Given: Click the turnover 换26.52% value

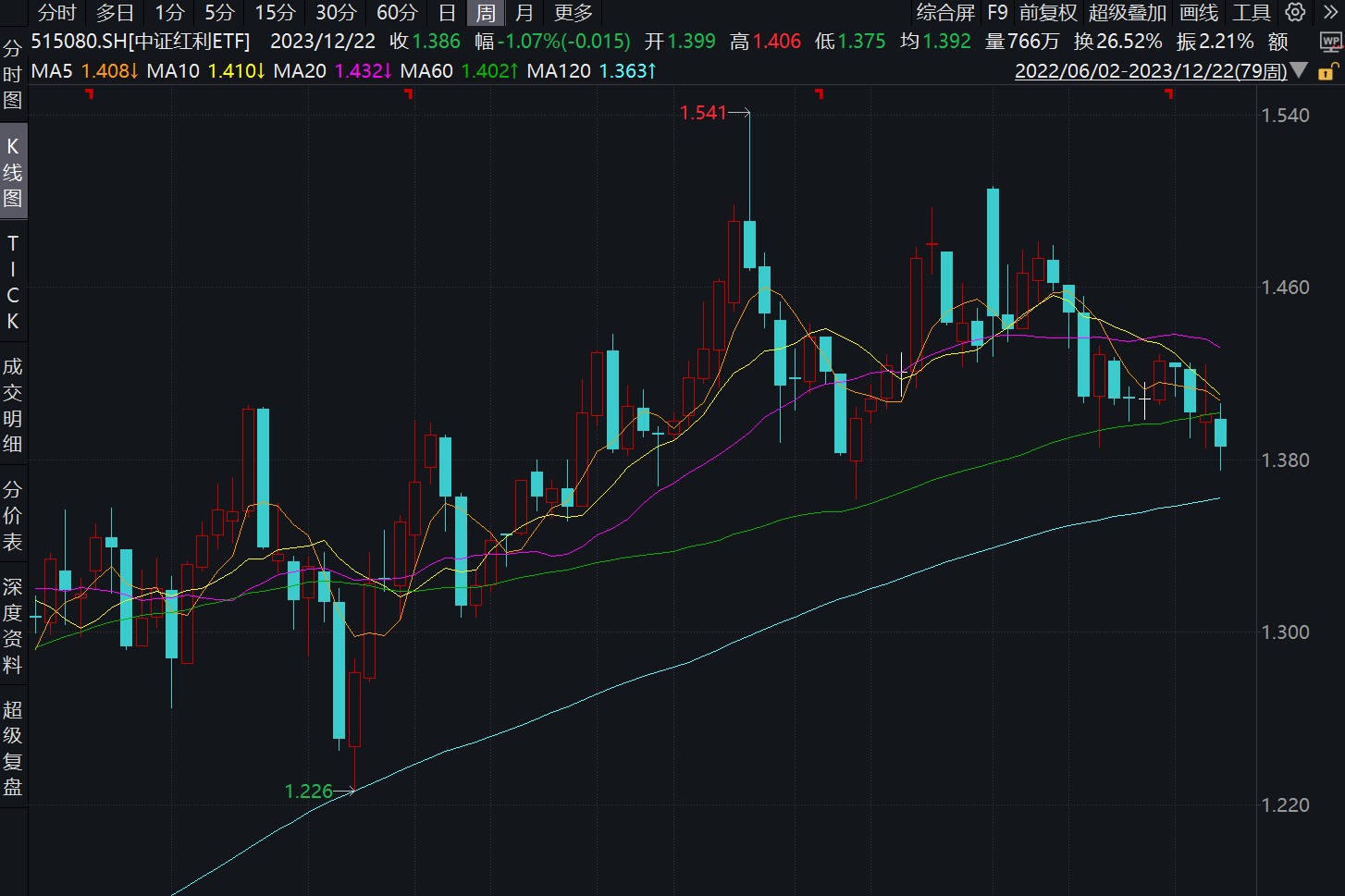Looking at the screenshot, I should (1117, 42).
